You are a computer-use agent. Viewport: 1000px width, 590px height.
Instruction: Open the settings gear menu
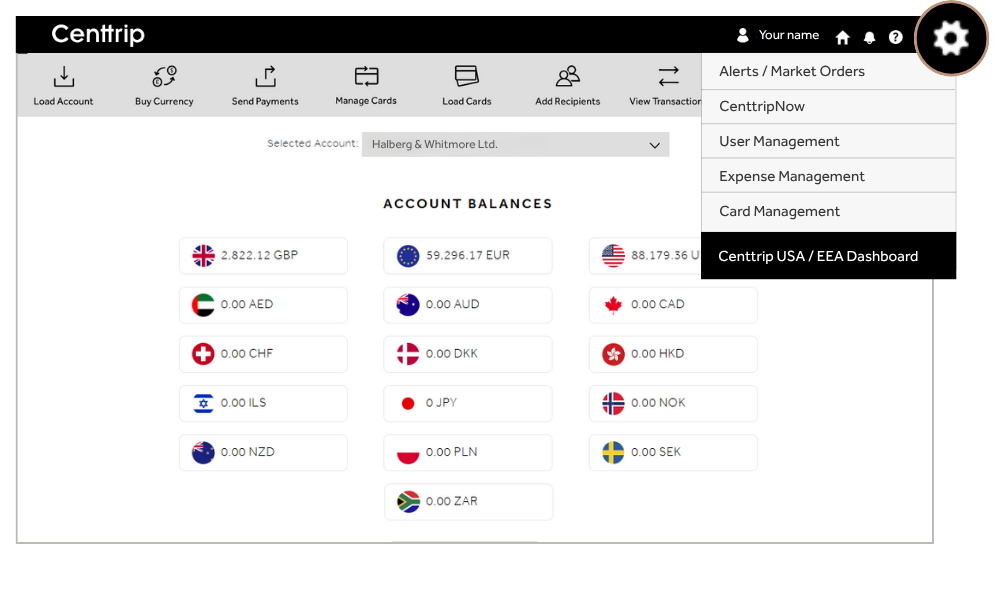(x=951, y=38)
